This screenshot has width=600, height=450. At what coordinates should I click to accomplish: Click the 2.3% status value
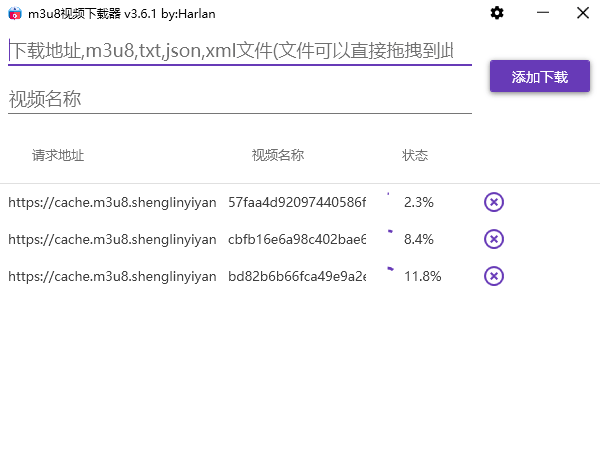pos(419,202)
